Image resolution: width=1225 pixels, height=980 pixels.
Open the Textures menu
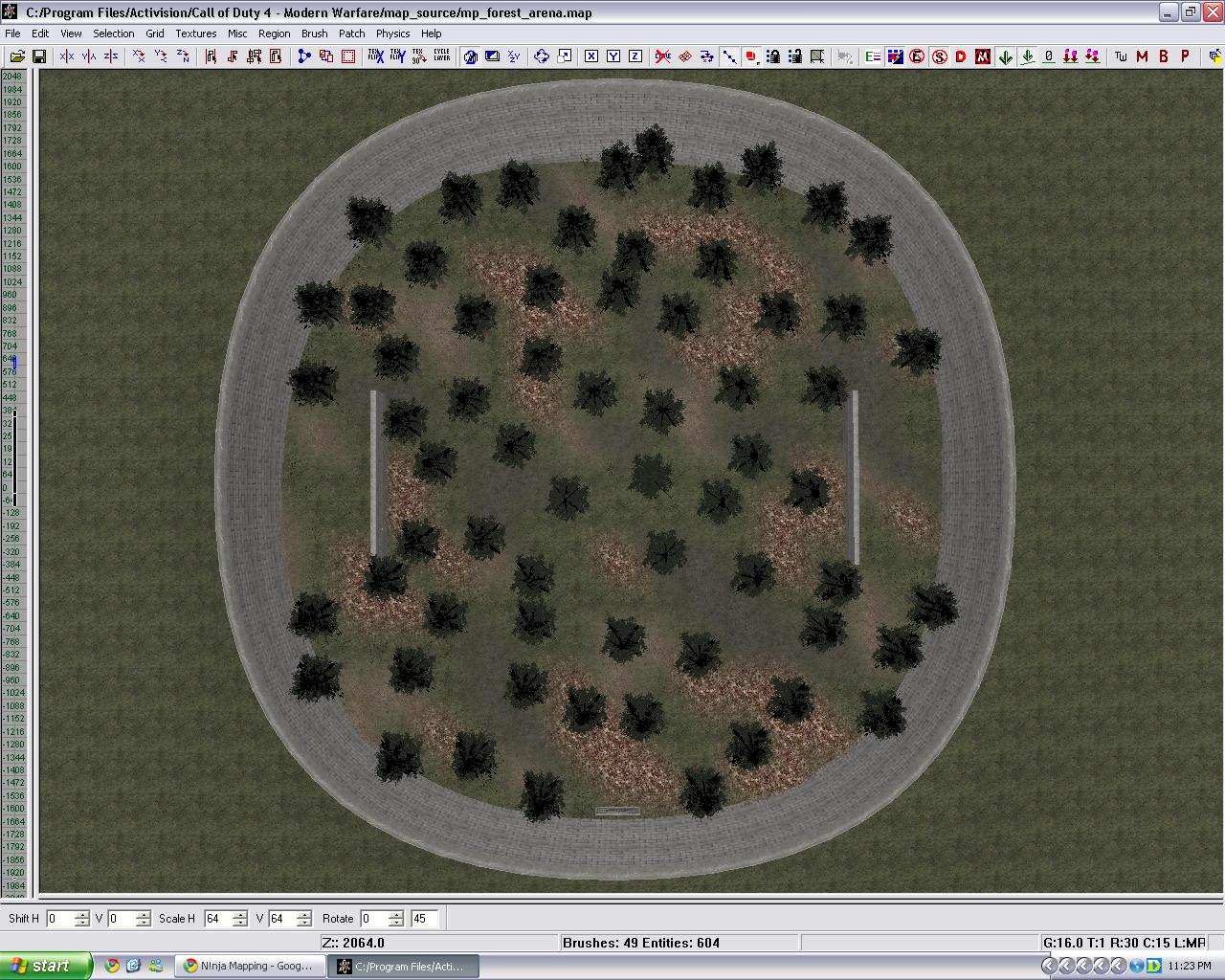[196, 33]
